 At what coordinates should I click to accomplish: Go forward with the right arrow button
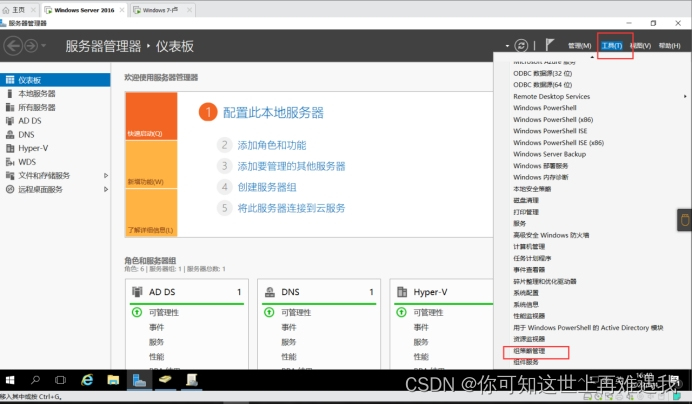(31, 46)
